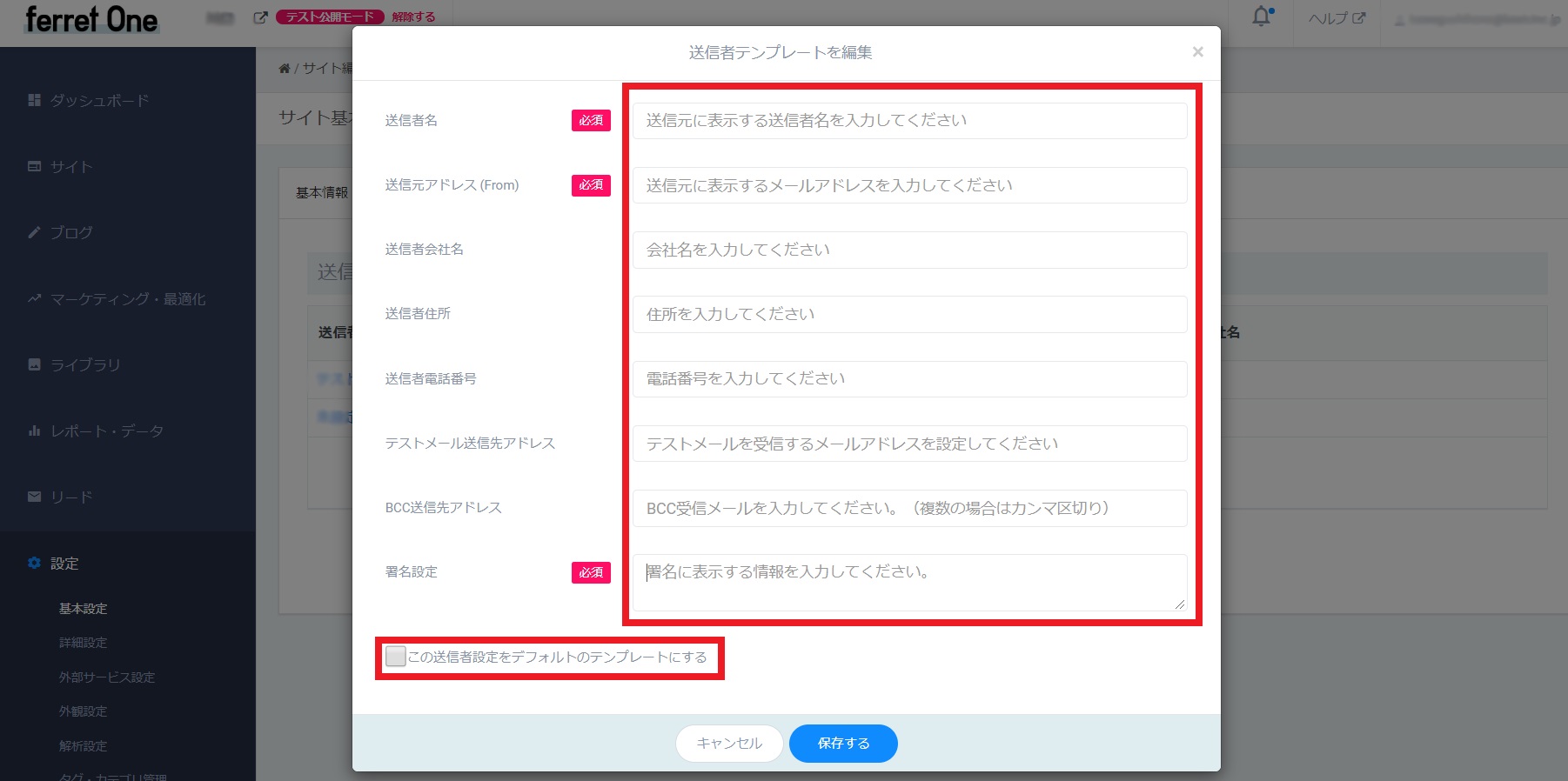Image resolution: width=1568 pixels, height=781 pixels.
Task: Click the キャンセル button
Action: coord(729,744)
